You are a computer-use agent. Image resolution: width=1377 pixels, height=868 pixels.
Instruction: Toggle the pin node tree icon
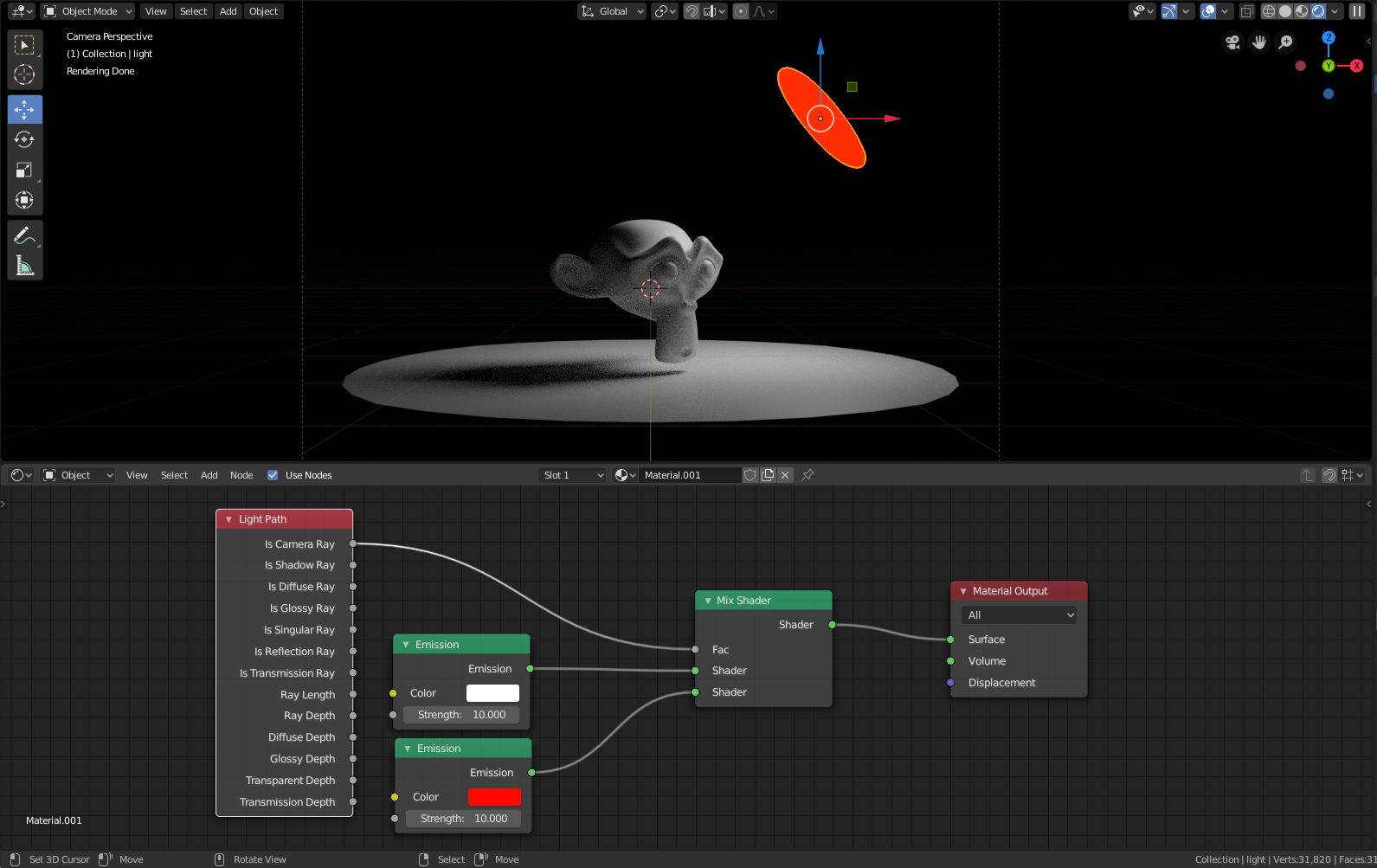[x=808, y=475]
